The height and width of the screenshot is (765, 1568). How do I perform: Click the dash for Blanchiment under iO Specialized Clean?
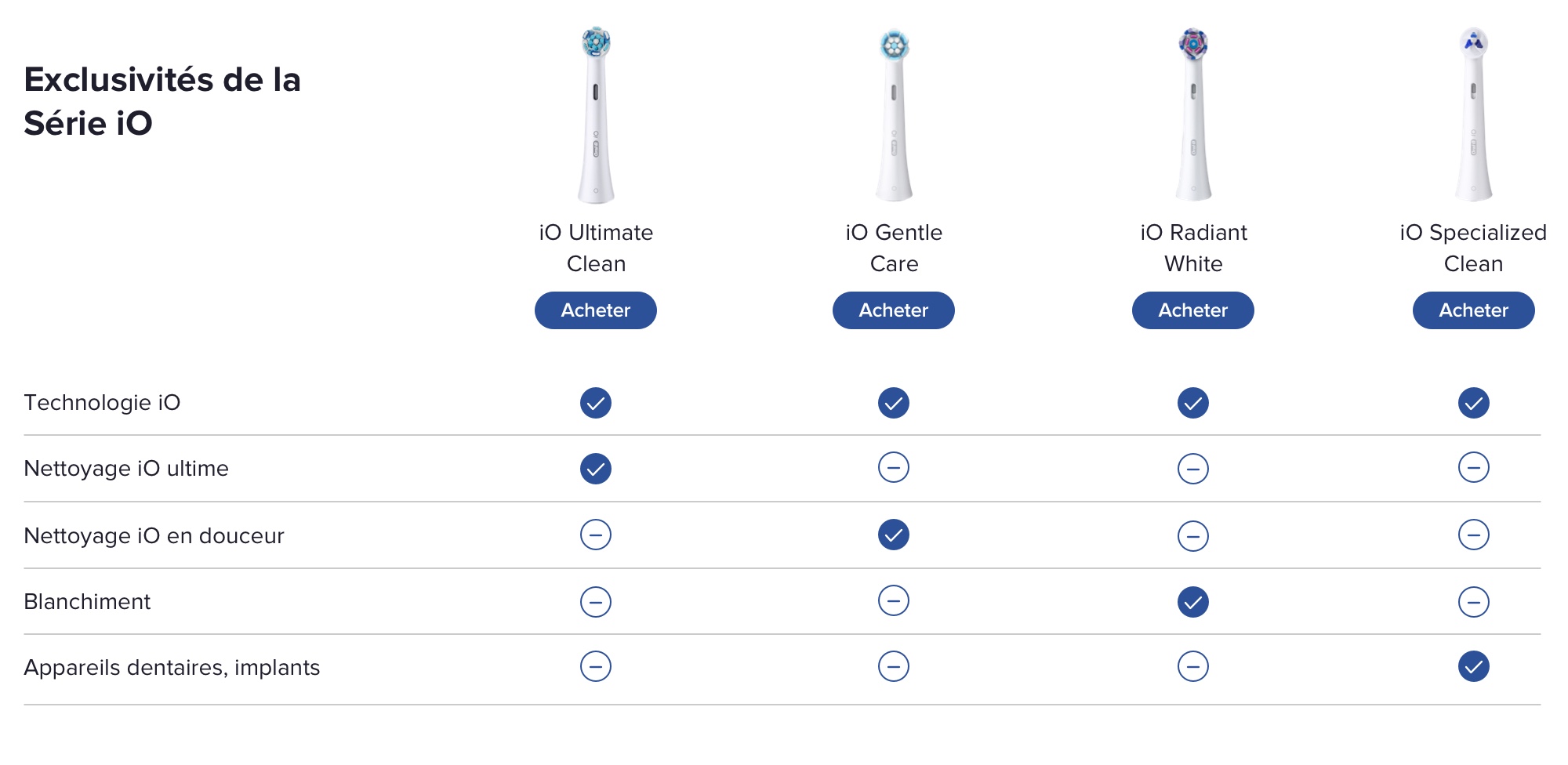point(1474,602)
